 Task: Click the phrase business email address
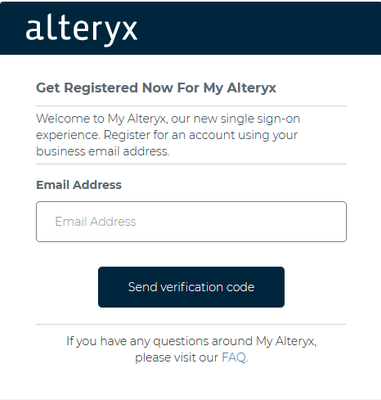pos(102,151)
